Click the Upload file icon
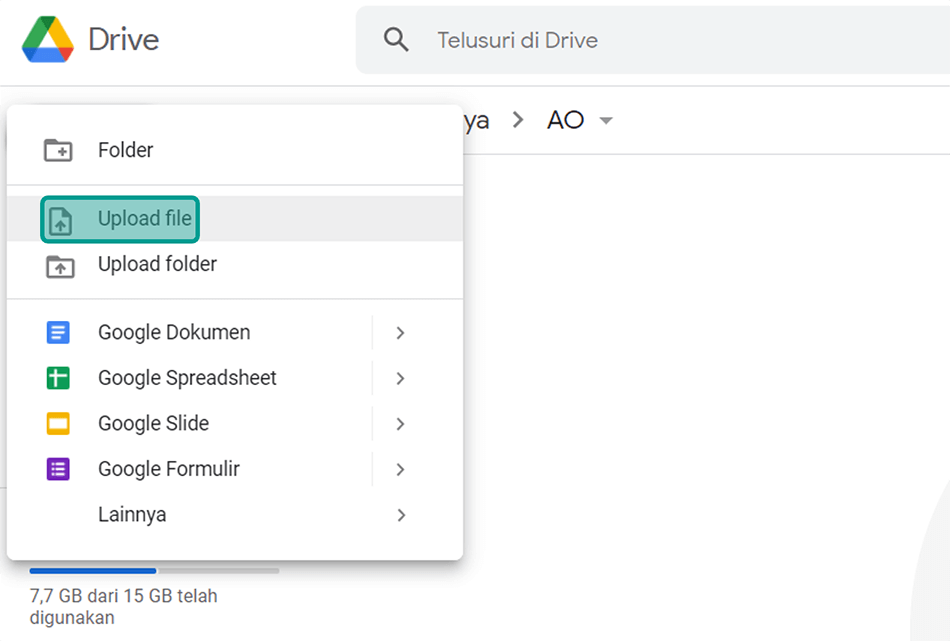 point(60,220)
